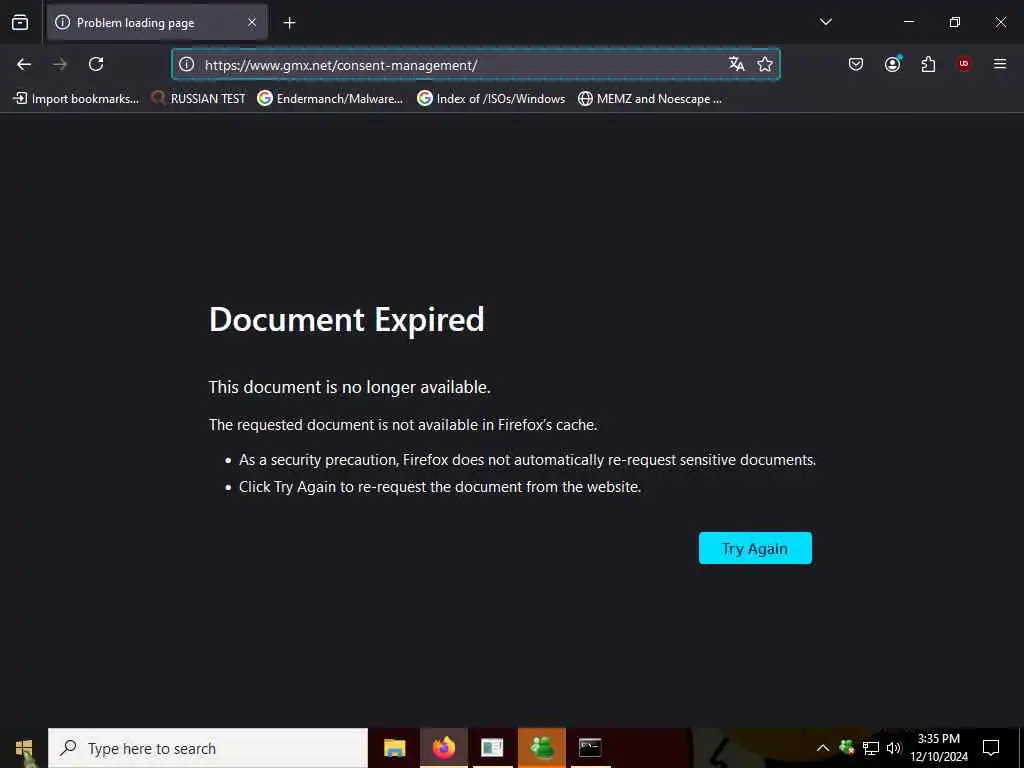Click the 'As a security precaution' bullet

click(527, 460)
